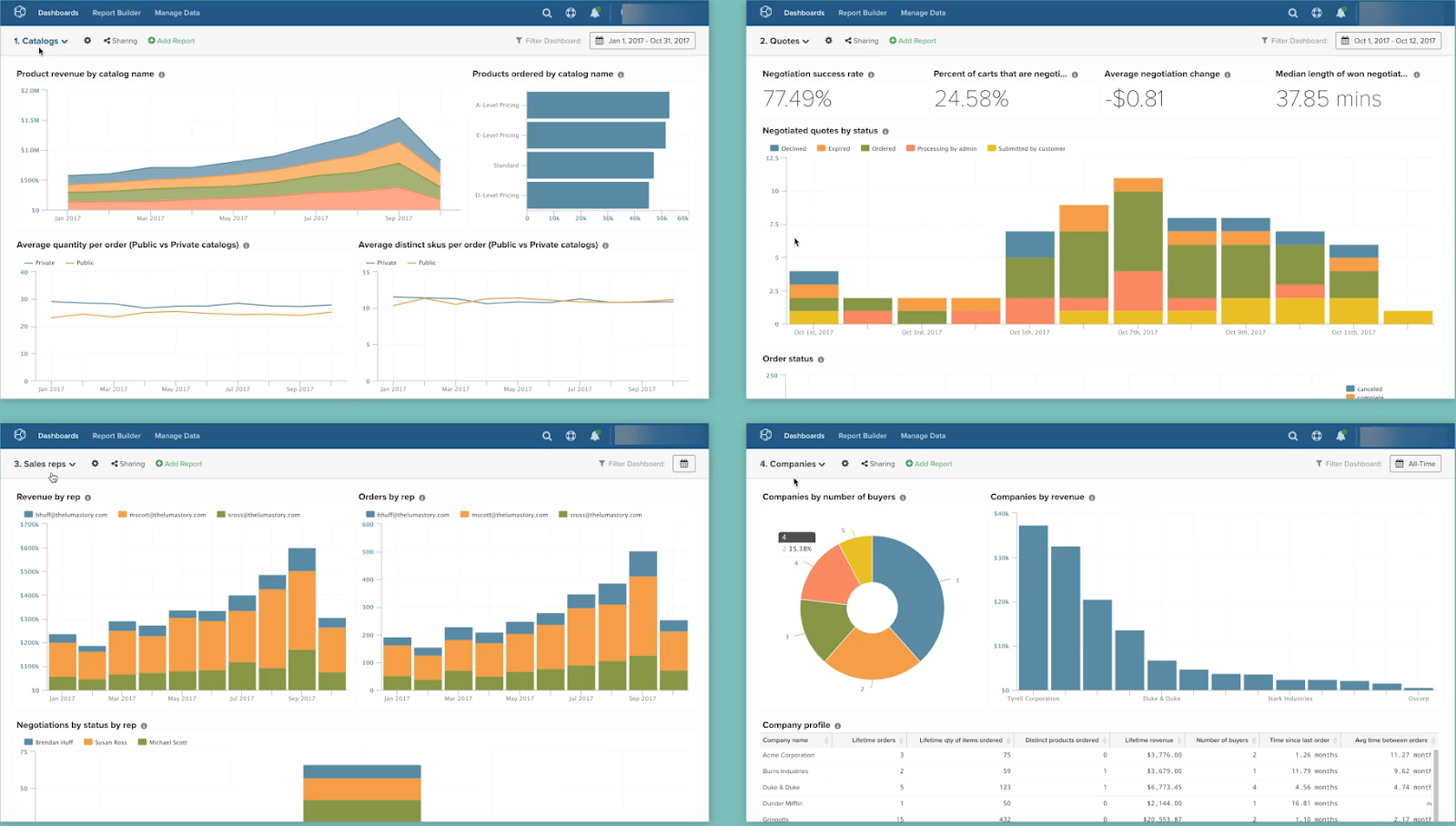Open settings gear next to 1. Catalogs
This screenshot has width=1456, height=826.
87,40
